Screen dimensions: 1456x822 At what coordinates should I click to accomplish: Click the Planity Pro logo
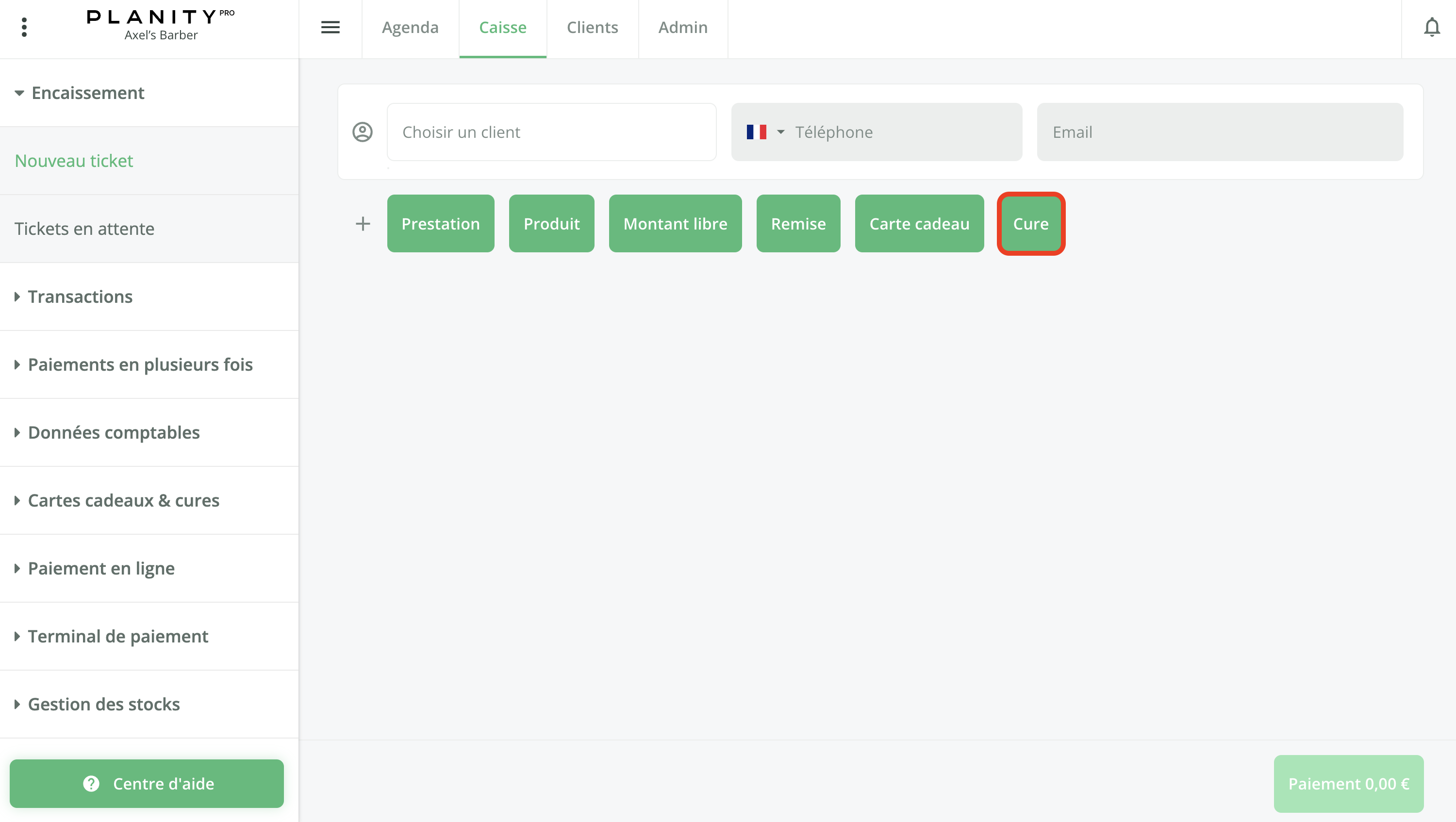point(160,17)
